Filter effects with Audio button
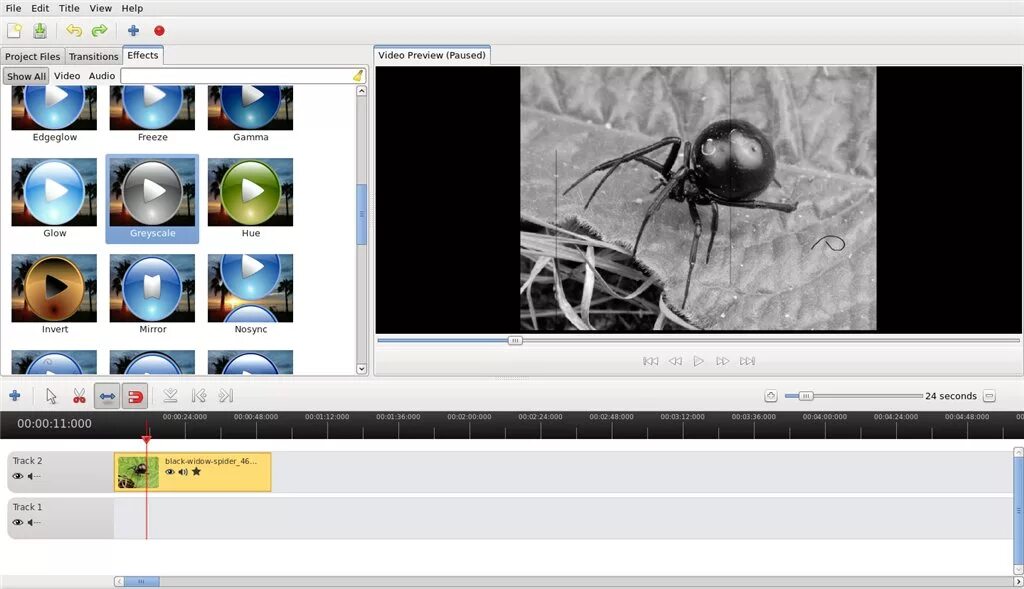The width and height of the screenshot is (1024, 589). pos(102,76)
